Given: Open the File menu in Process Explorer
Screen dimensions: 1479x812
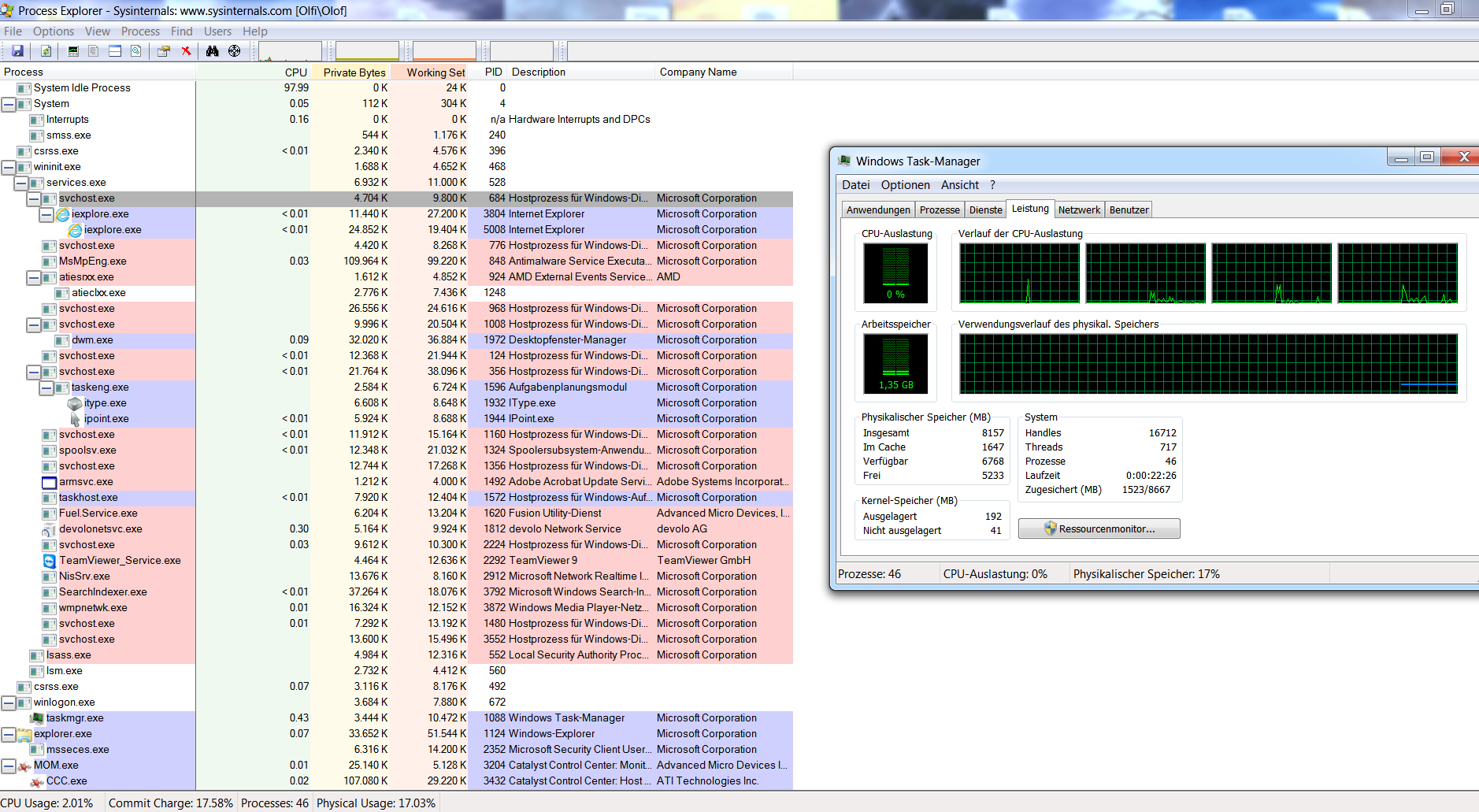Looking at the screenshot, I should [13, 32].
